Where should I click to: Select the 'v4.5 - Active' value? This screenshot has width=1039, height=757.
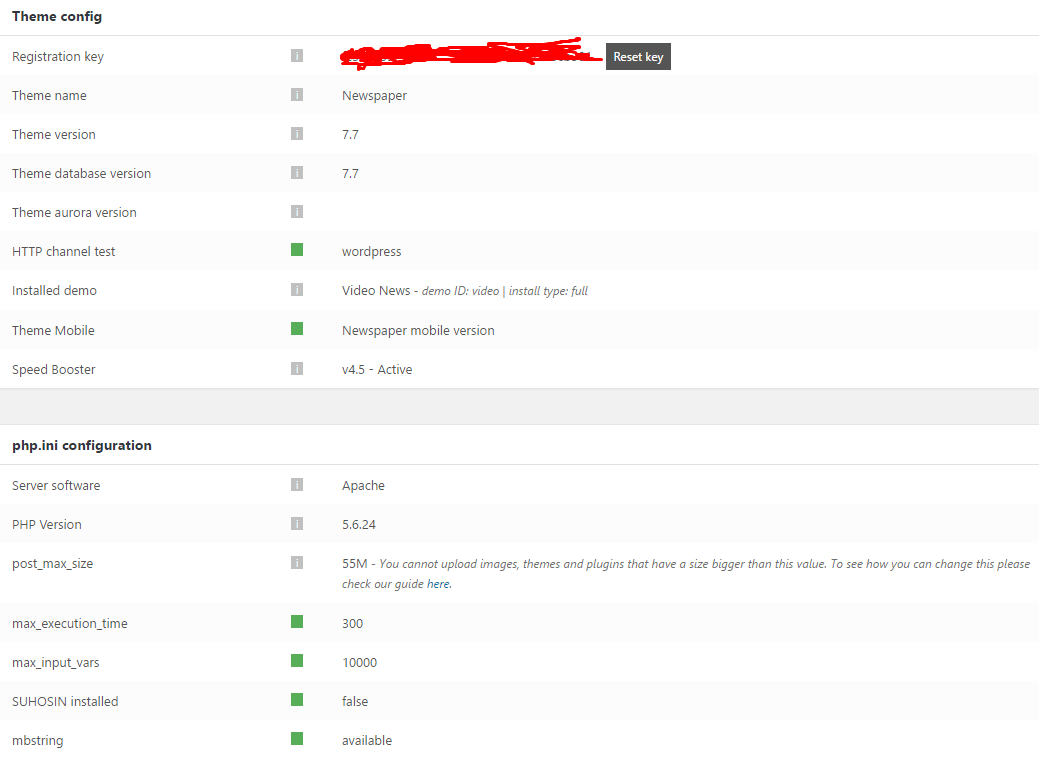point(377,370)
